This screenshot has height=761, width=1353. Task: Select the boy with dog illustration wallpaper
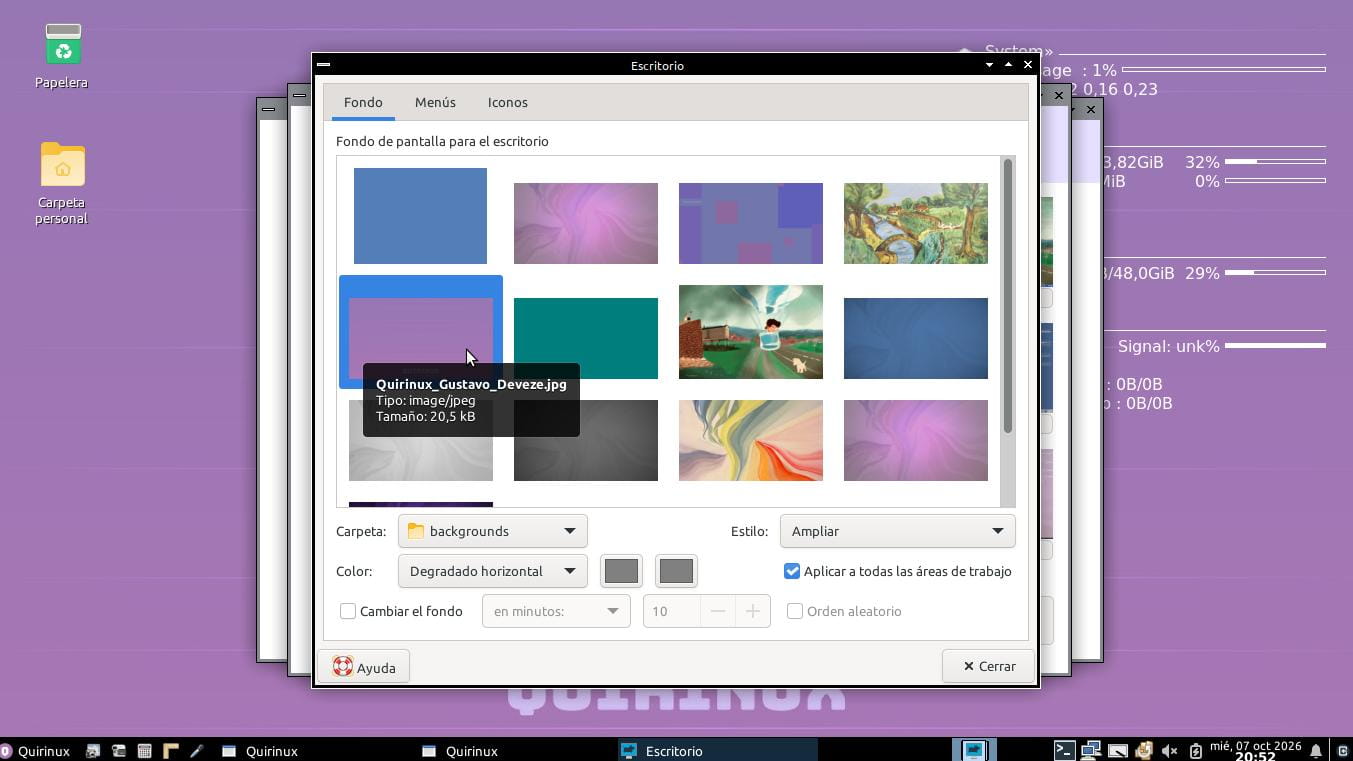[x=751, y=332]
